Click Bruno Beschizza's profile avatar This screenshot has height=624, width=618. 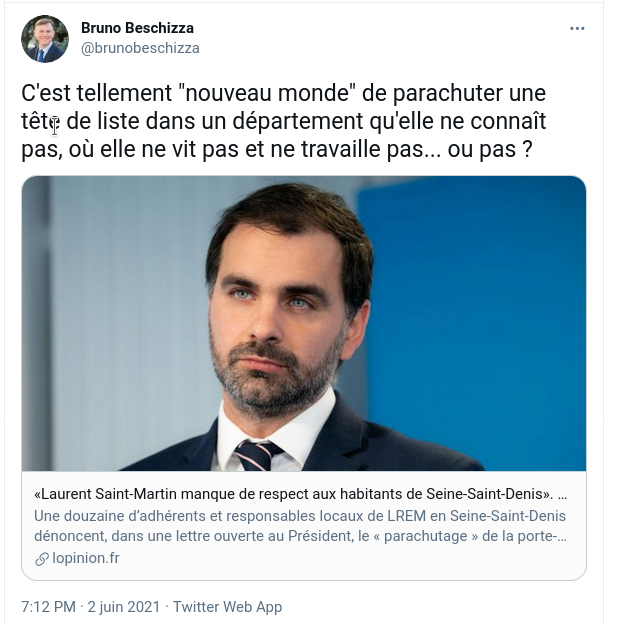coord(45,39)
